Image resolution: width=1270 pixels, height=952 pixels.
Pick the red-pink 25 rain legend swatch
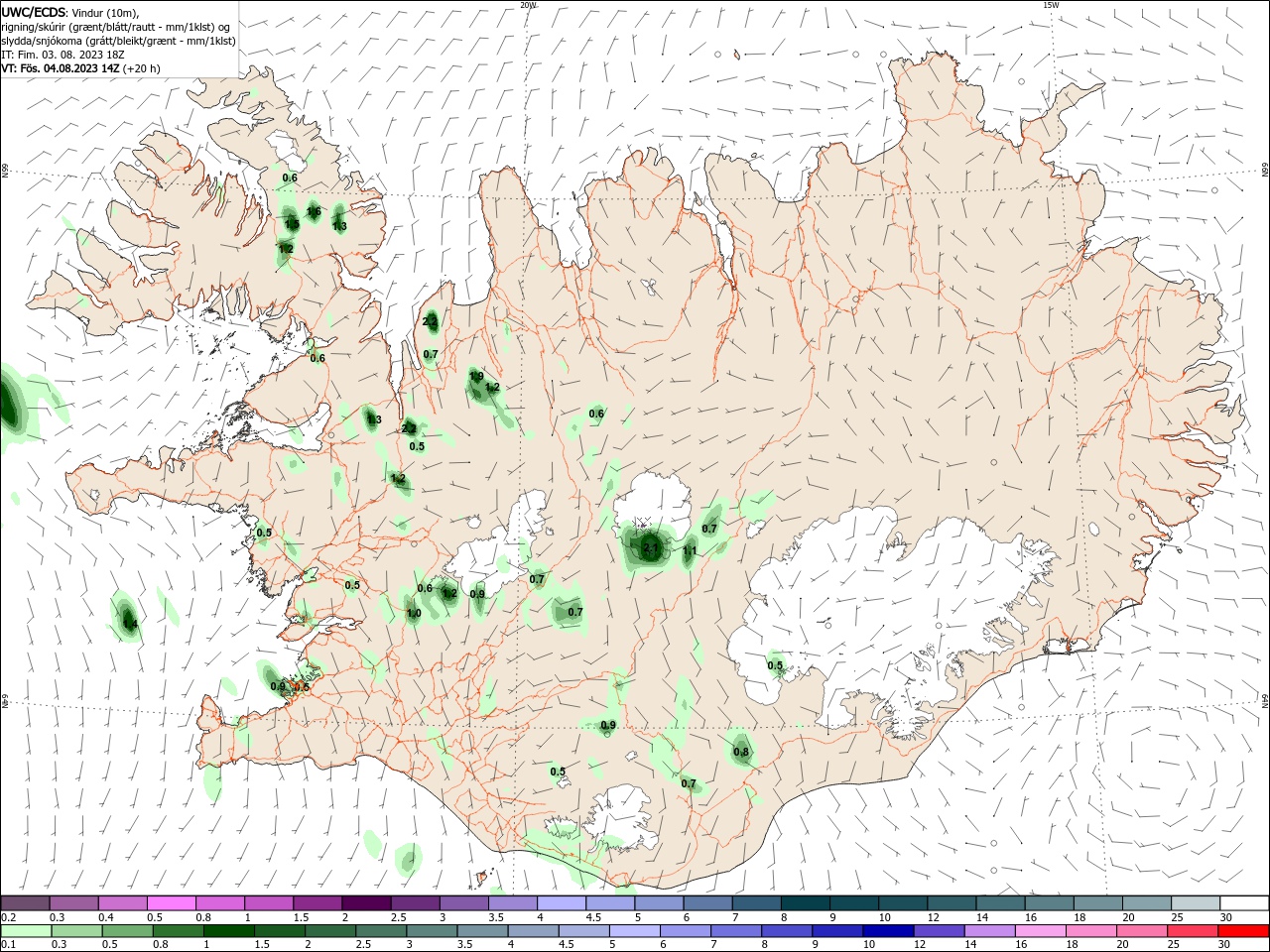pyautogui.click(x=1194, y=931)
